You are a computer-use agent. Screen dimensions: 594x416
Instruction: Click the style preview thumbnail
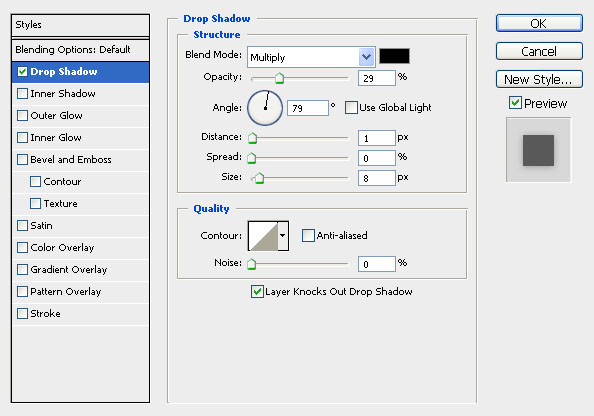(538, 150)
